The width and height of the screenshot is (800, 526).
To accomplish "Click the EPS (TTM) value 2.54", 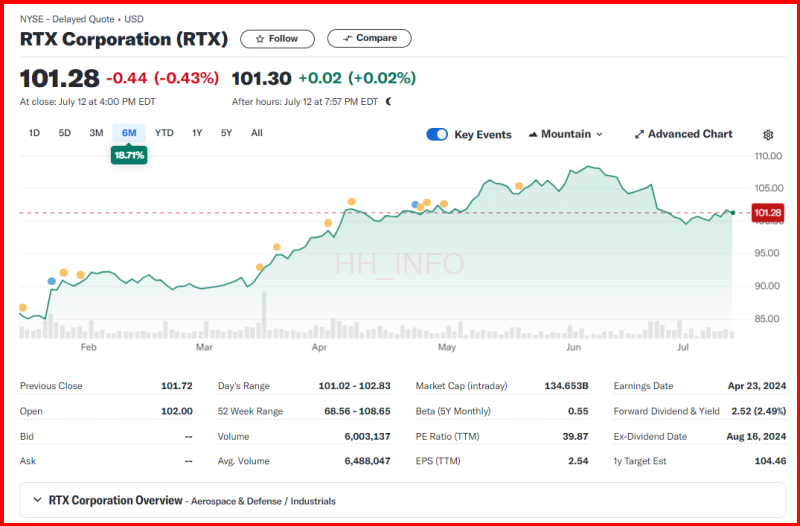I will point(579,461).
